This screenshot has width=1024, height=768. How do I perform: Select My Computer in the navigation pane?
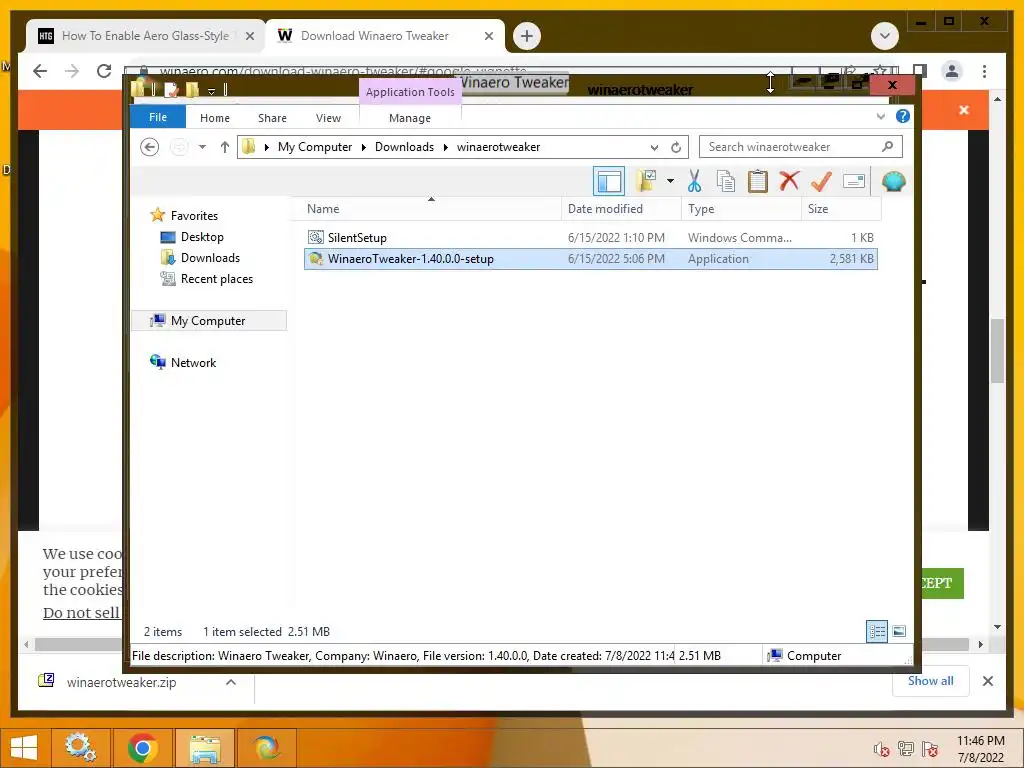point(209,321)
